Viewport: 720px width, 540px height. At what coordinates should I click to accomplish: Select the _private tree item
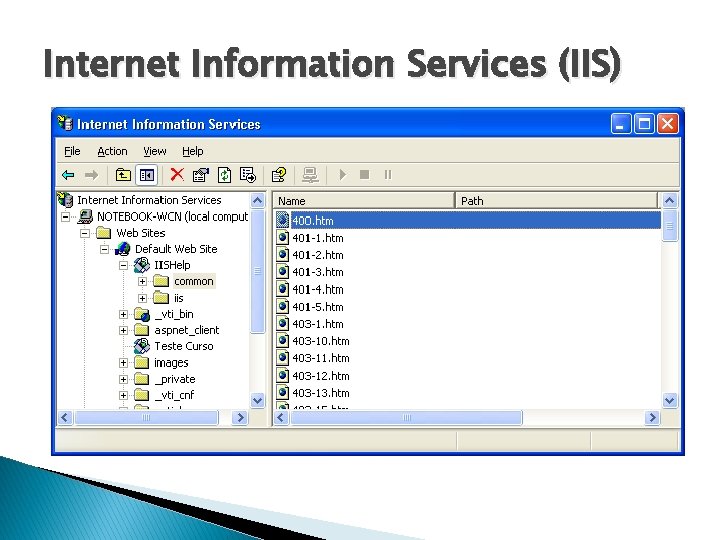(175, 379)
